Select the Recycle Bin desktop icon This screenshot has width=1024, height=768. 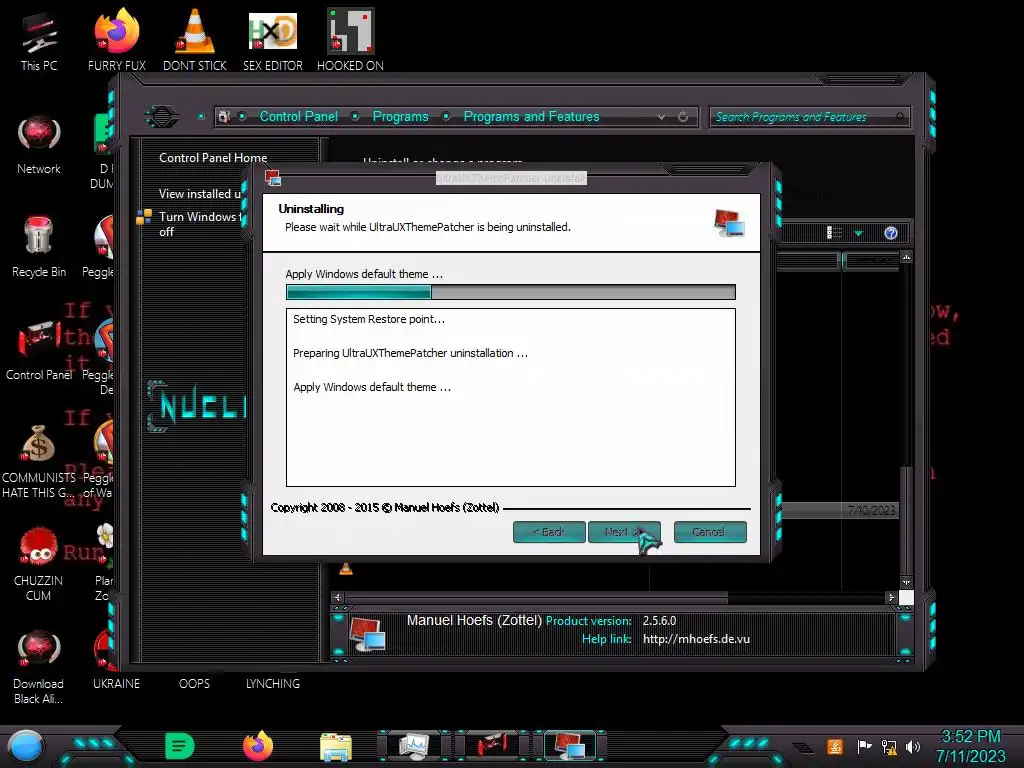click(x=39, y=248)
